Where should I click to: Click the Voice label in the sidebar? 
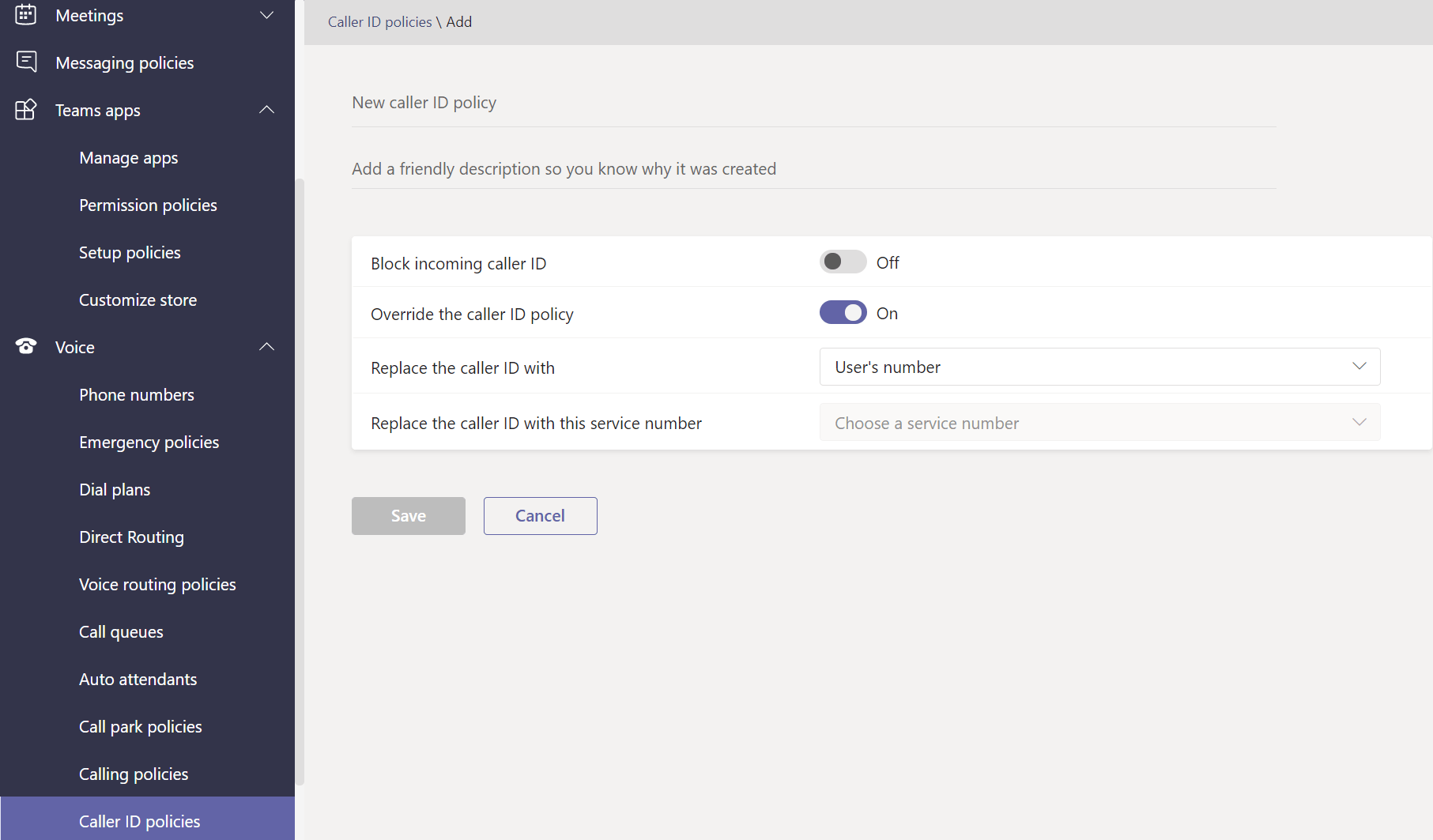click(x=75, y=348)
